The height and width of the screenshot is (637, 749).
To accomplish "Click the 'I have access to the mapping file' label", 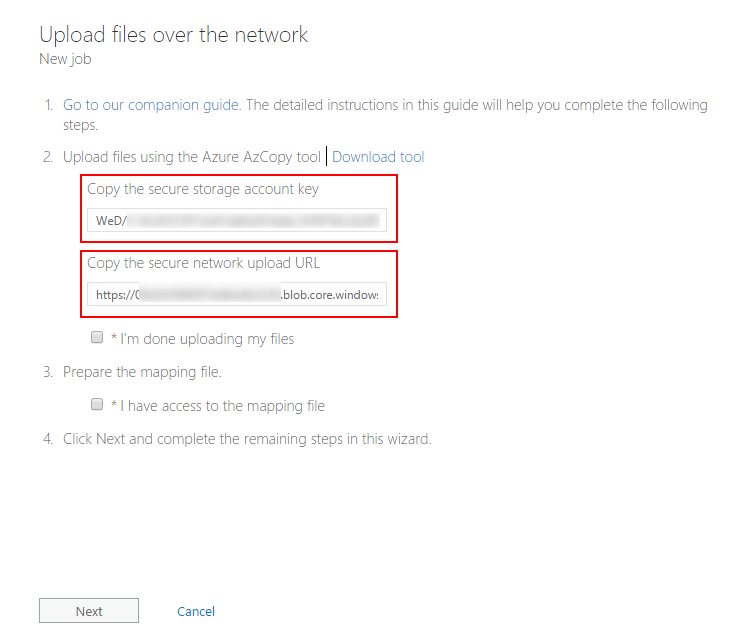I will [x=218, y=406].
